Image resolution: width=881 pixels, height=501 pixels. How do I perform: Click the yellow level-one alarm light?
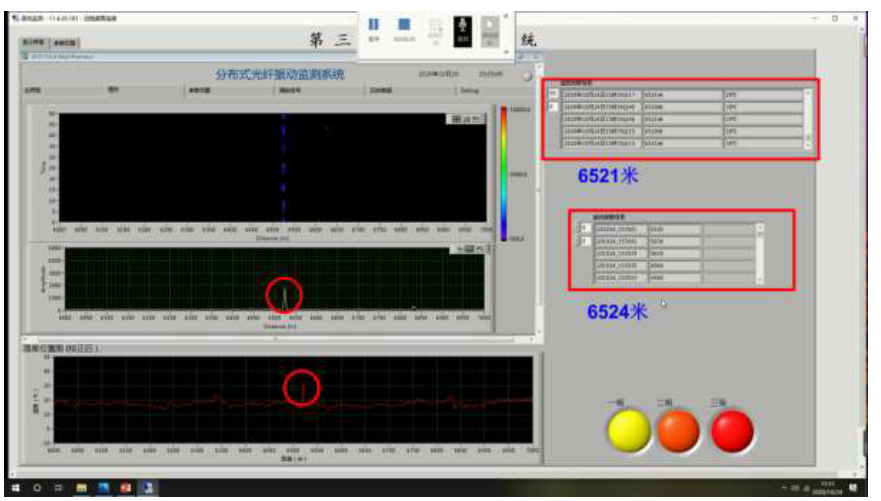click(629, 431)
